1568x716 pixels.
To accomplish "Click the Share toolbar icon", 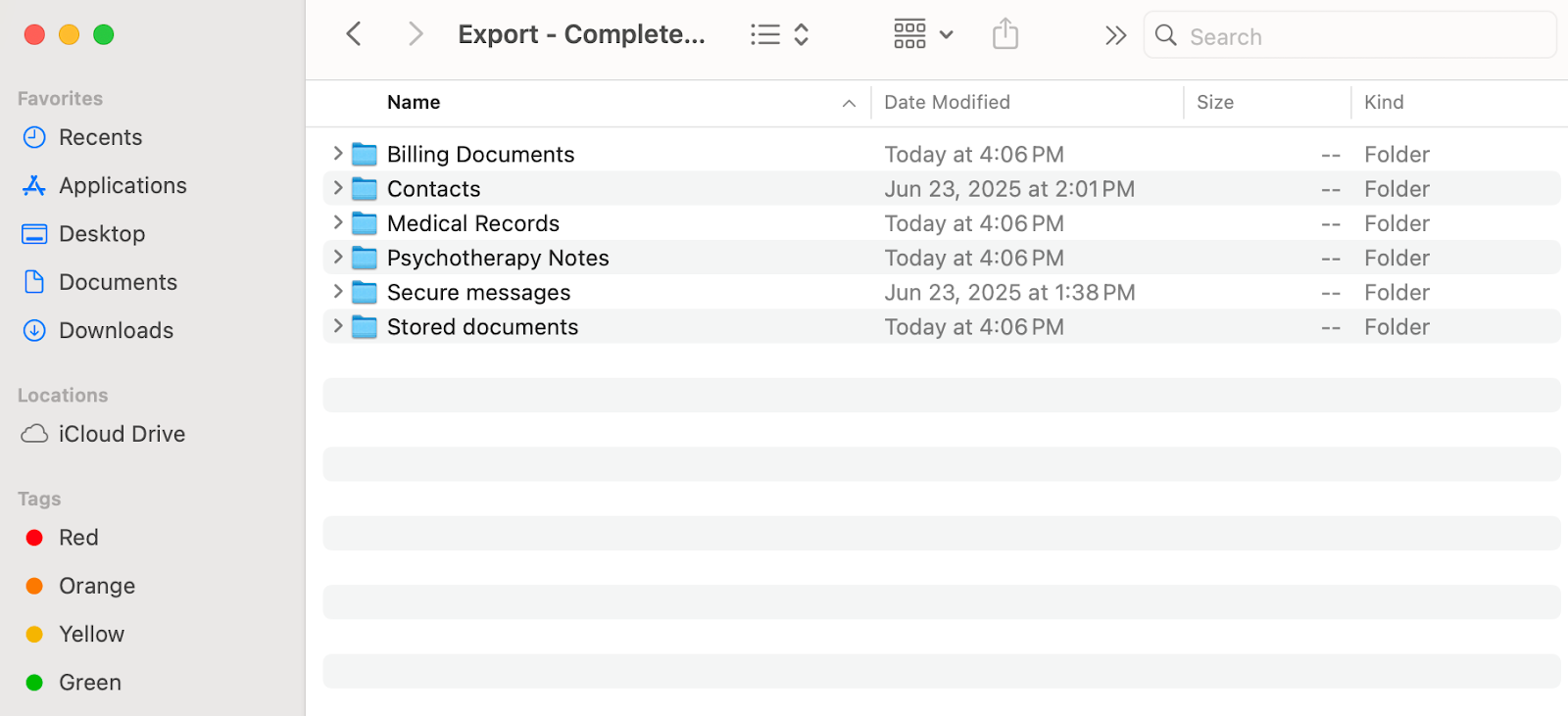I will click(1005, 34).
